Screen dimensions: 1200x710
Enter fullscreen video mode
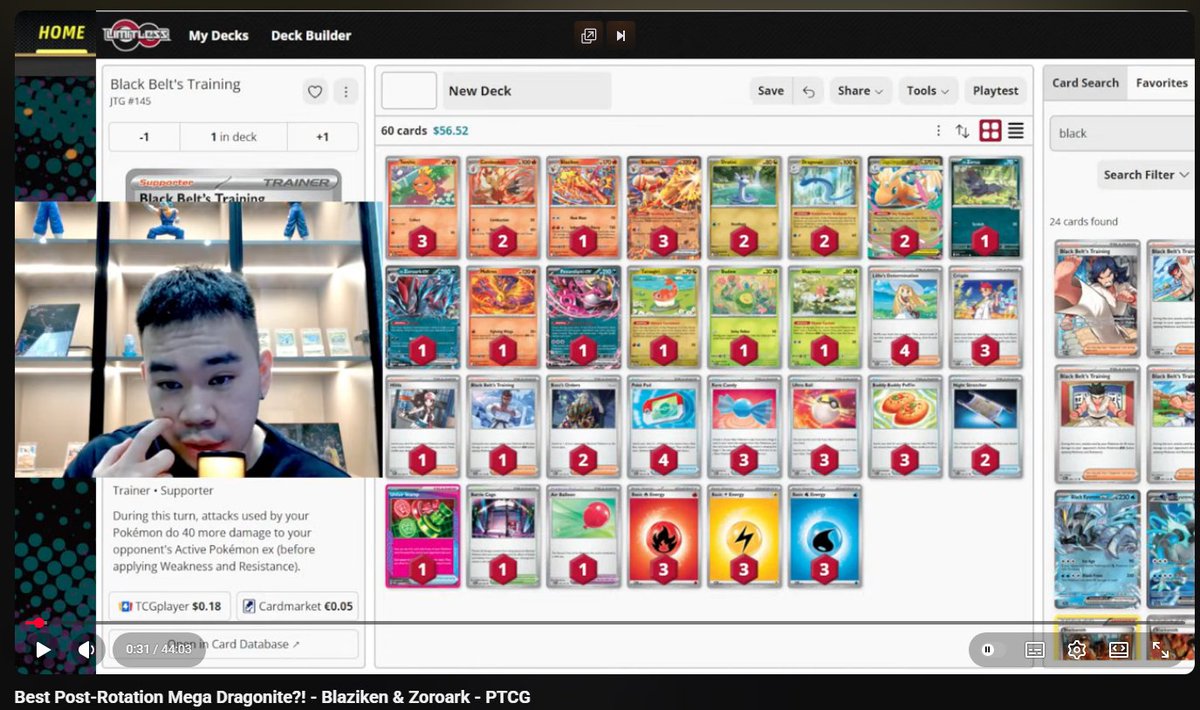1160,650
